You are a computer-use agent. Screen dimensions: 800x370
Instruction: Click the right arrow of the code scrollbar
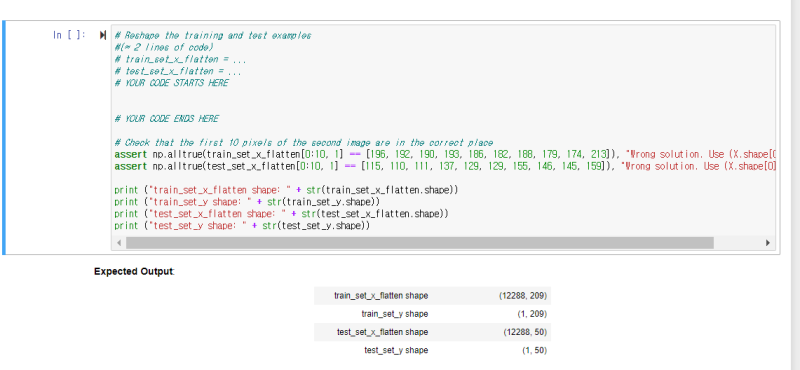pos(768,243)
